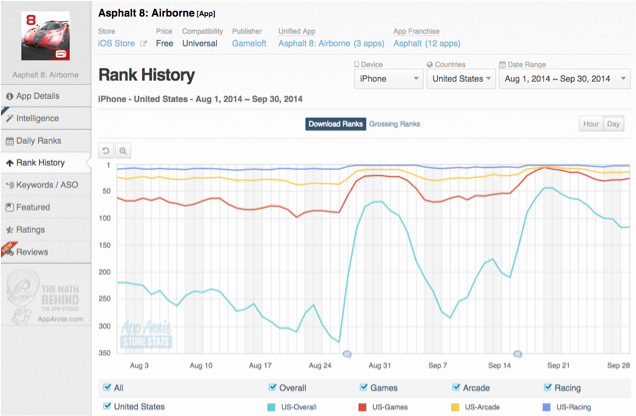The width and height of the screenshot is (636, 416).
Task: Open the iPhone device dropdown
Action: point(389,79)
